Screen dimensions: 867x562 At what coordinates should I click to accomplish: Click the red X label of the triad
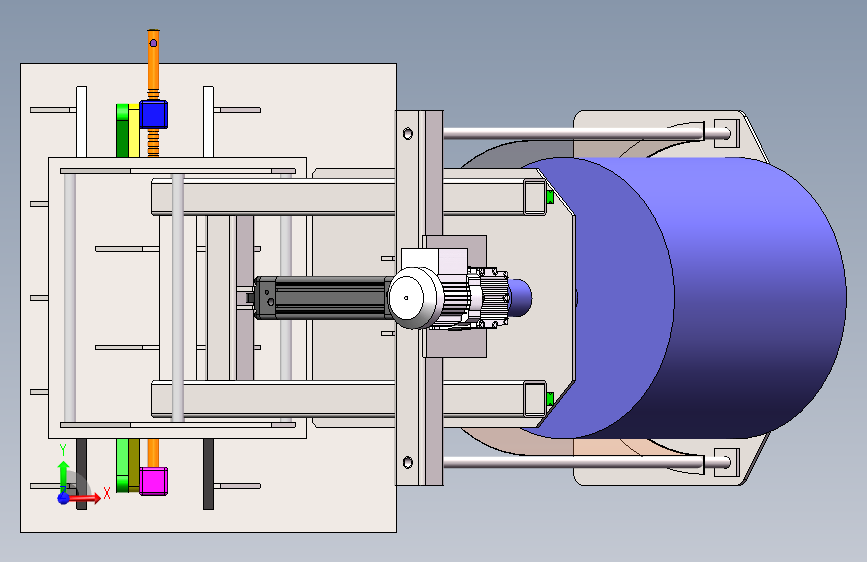point(107,493)
